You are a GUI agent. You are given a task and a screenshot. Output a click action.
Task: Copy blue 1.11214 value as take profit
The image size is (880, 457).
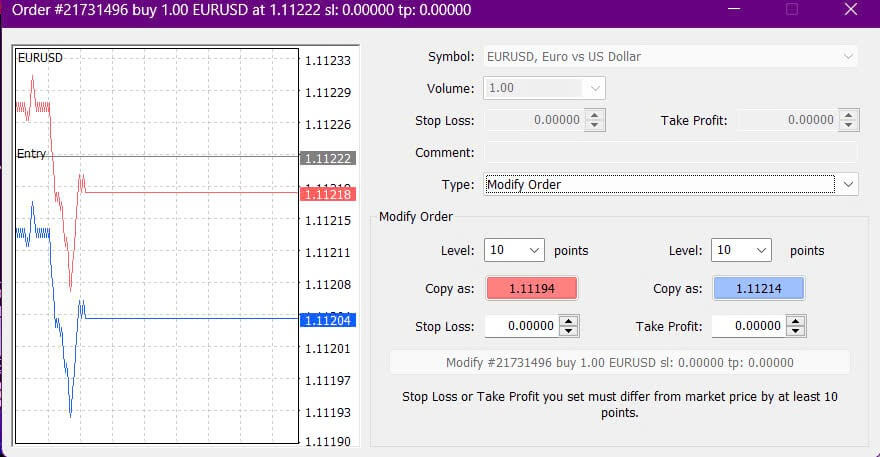click(758, 288)
